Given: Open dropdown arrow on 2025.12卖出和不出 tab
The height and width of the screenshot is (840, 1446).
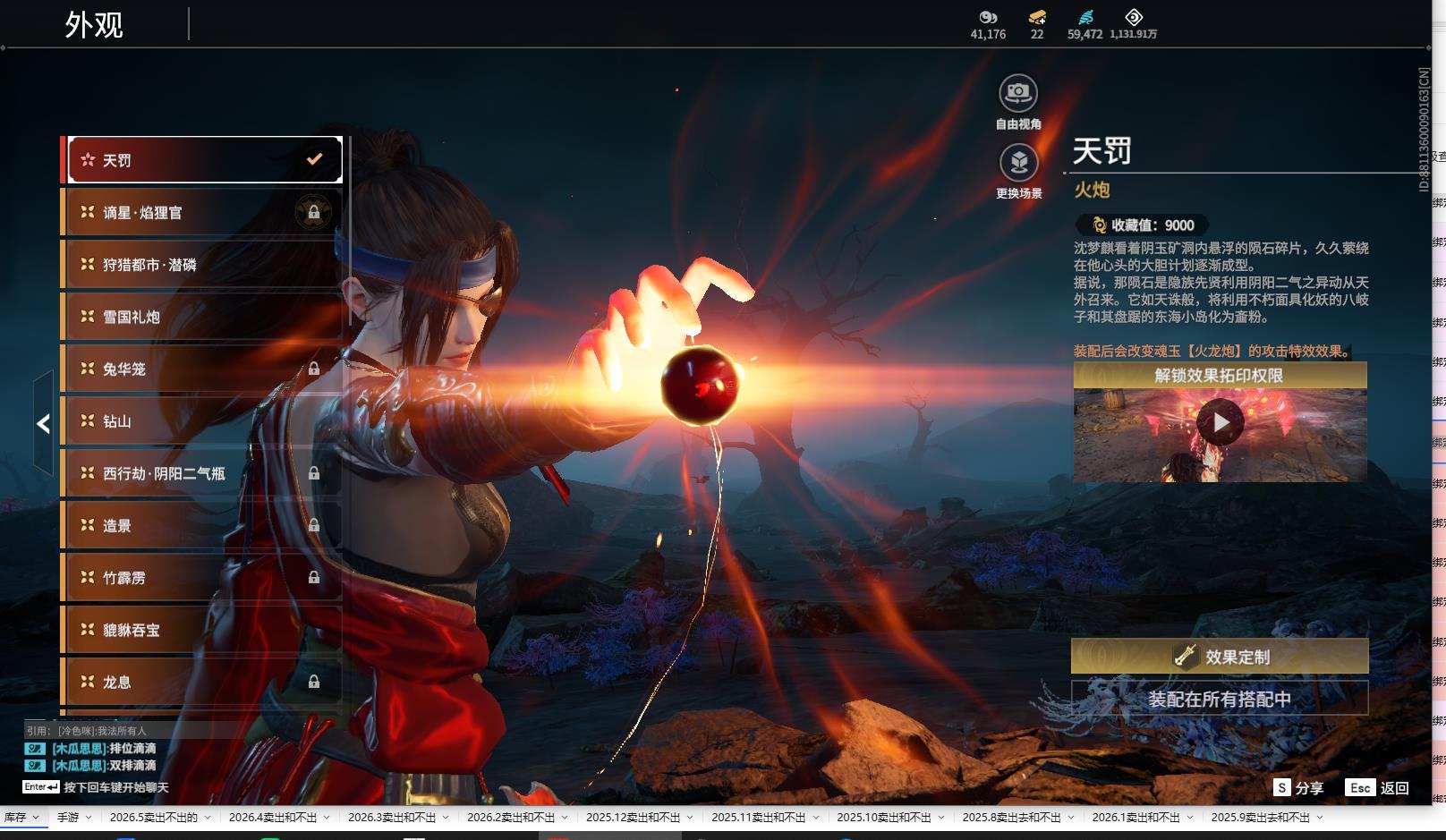Looking at the screenshot, I should [x=690, y=818].
